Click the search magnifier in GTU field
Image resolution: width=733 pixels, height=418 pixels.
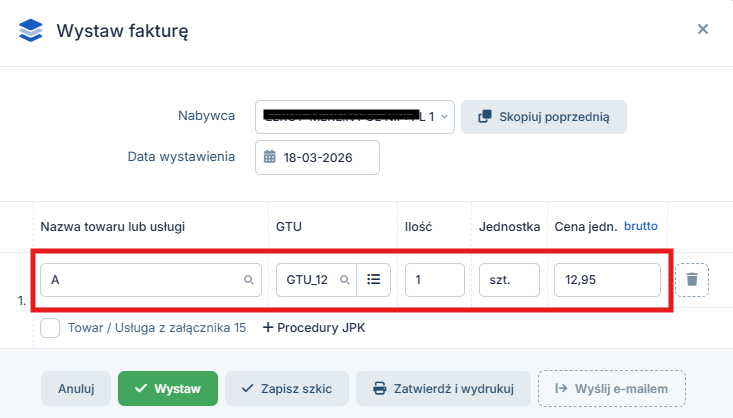(345, 280)
